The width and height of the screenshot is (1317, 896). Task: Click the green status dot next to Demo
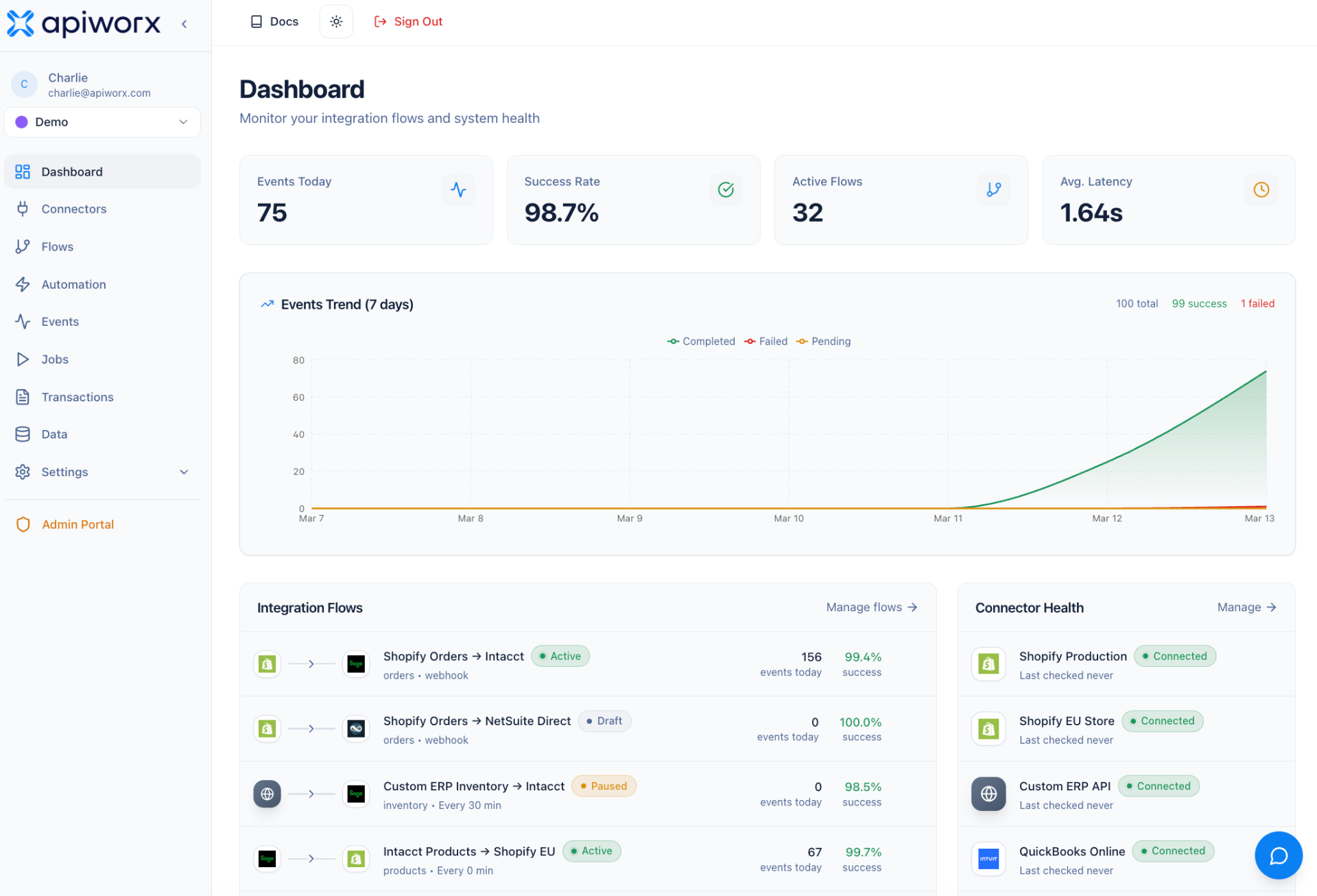pyautogui.click(x=21, y=122)
